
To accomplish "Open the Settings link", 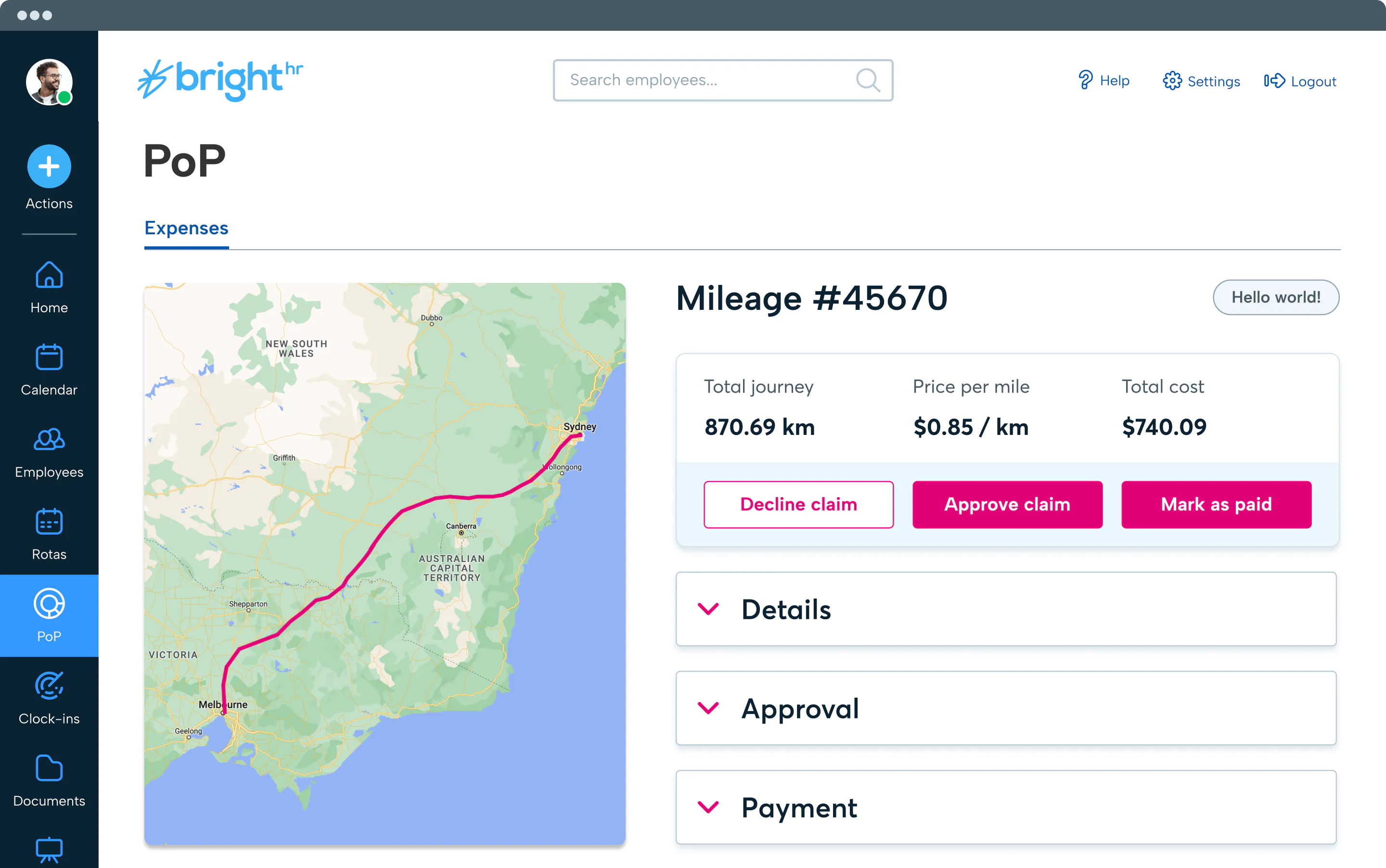I will click(x=1201, y=81).
